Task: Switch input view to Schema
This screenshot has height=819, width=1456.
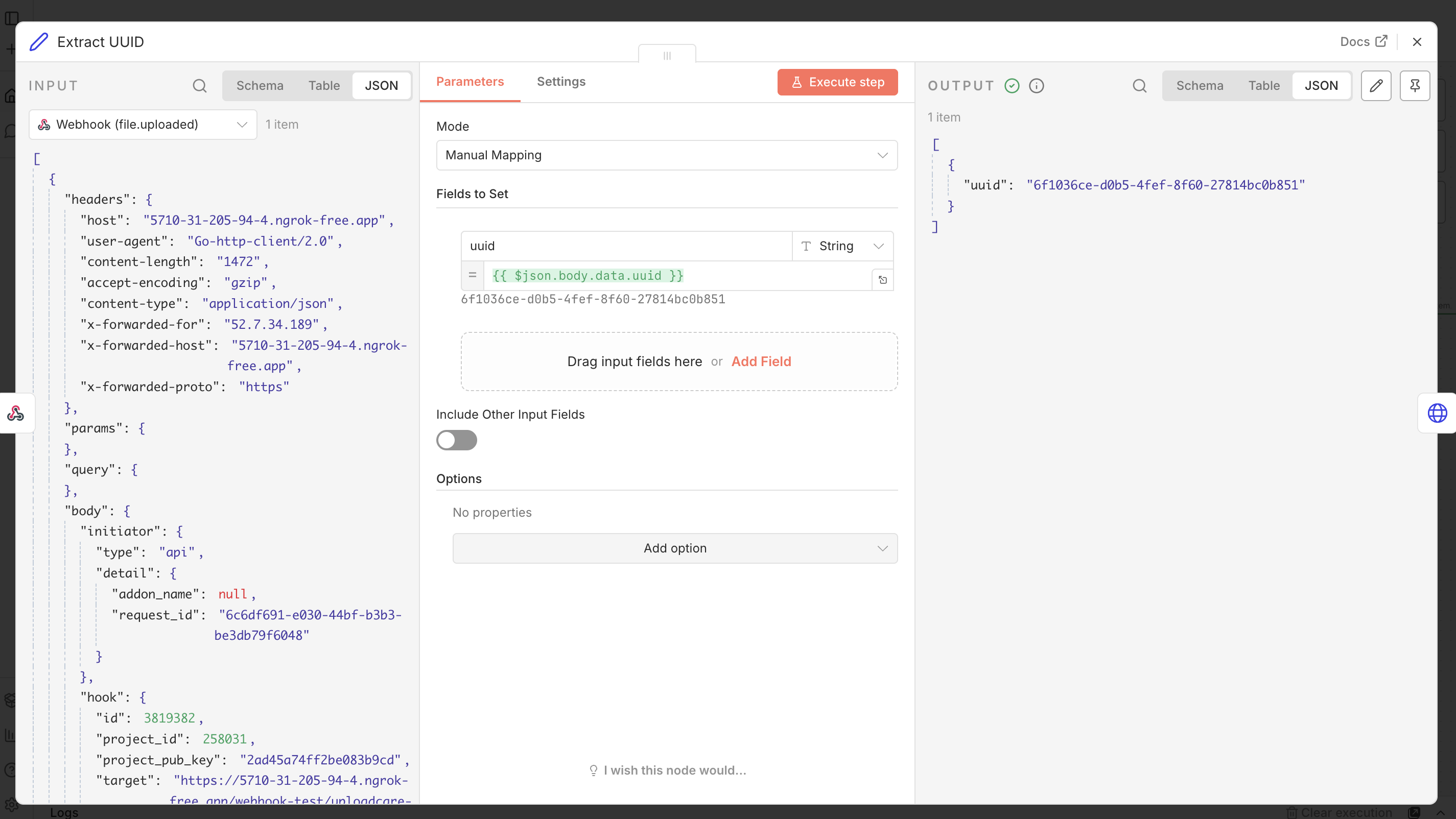Action: coord(260,86)
